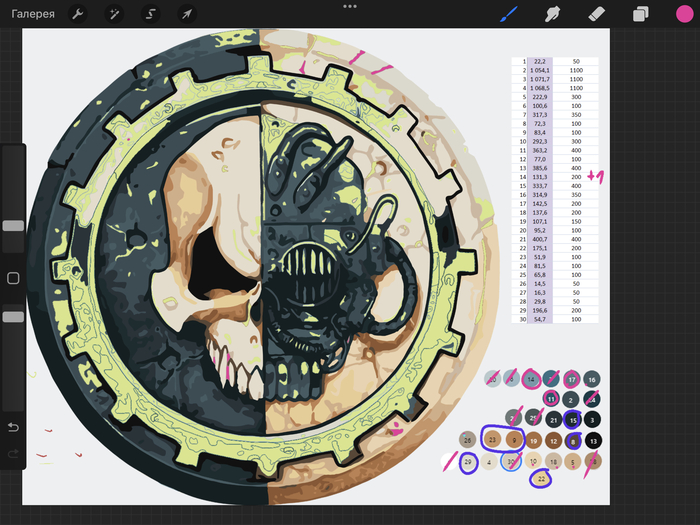Undo the last action

tap(13, 428)
